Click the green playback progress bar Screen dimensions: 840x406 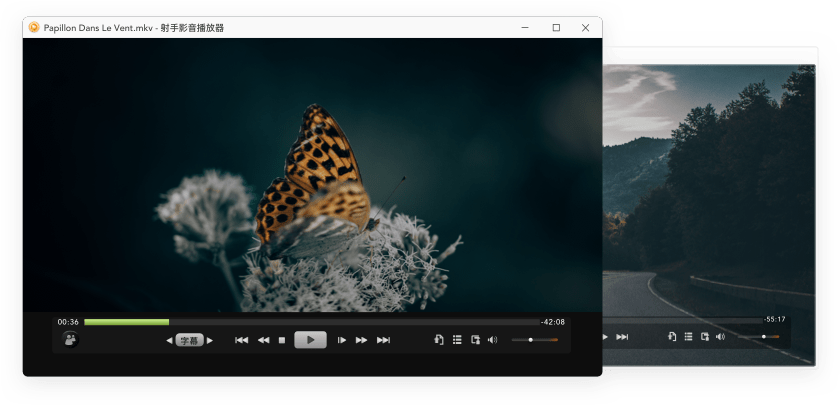click(x=126, y=322)
